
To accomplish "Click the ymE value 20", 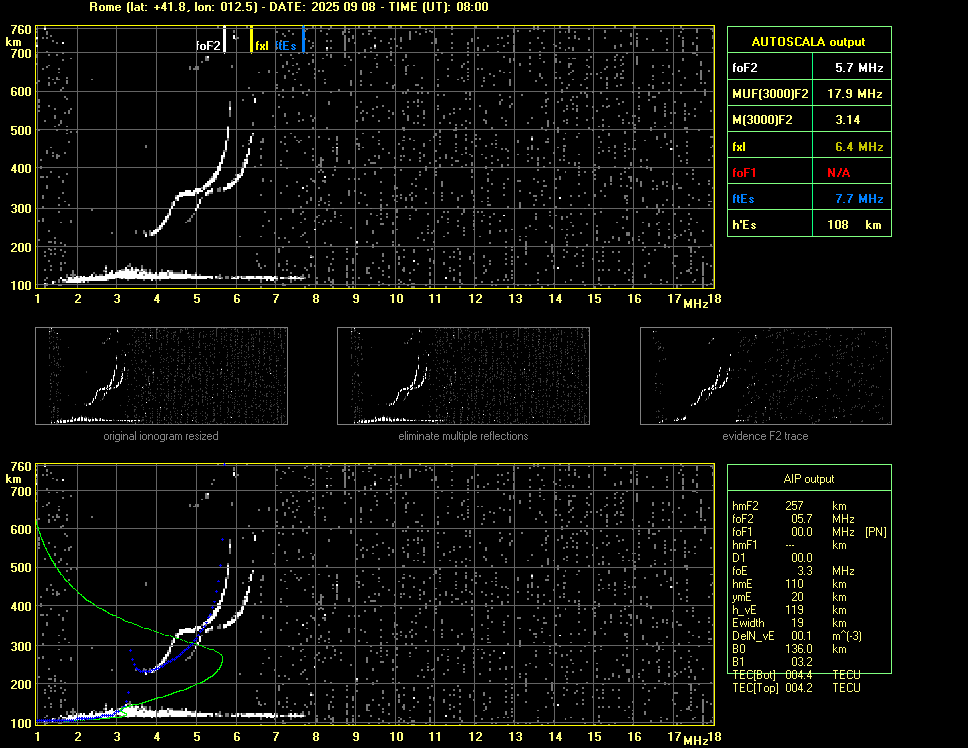I will 797,597.
